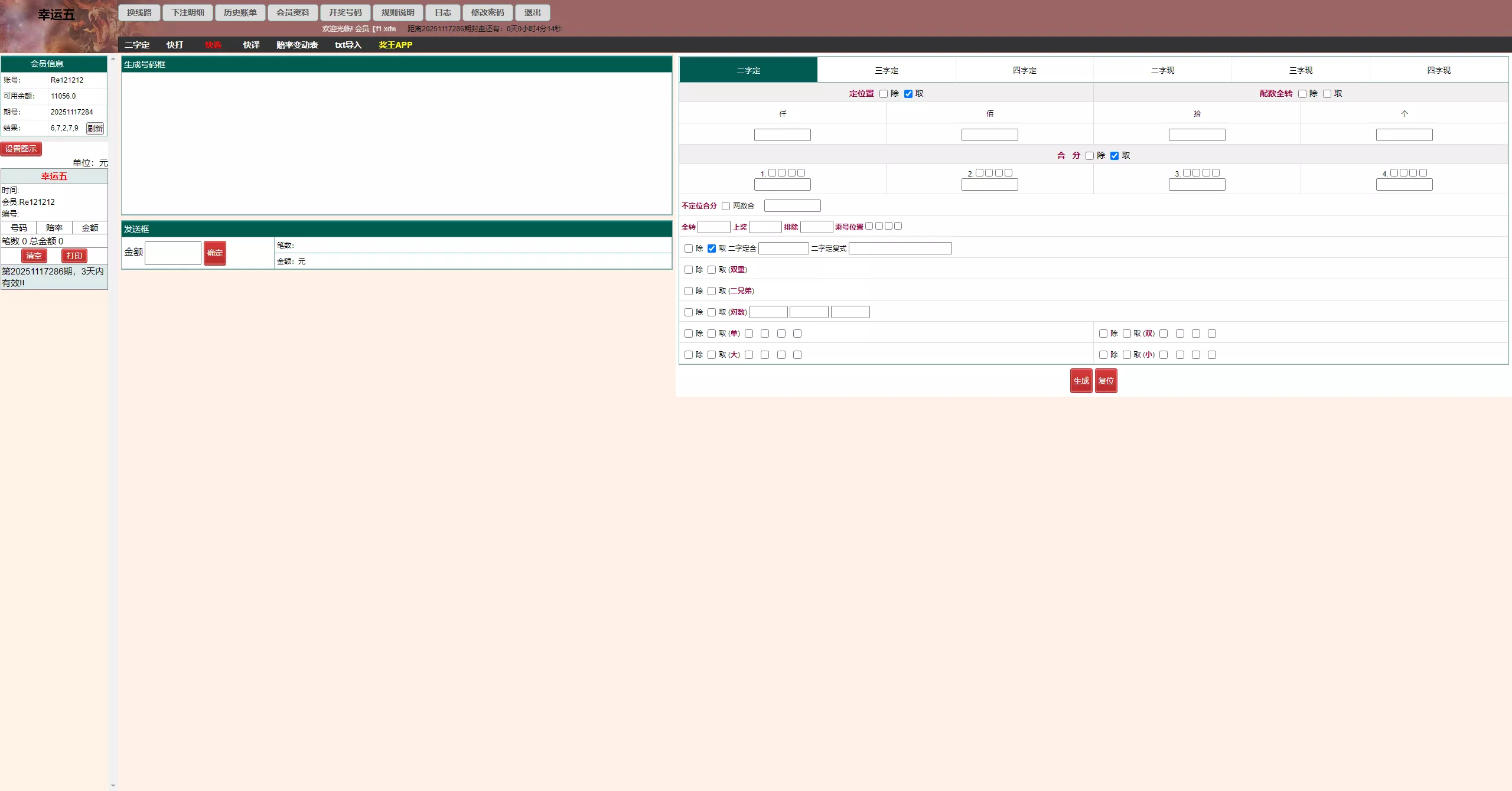Click the 刷新 refresh button
1512x791 pixels.
(x=94, y=128)
